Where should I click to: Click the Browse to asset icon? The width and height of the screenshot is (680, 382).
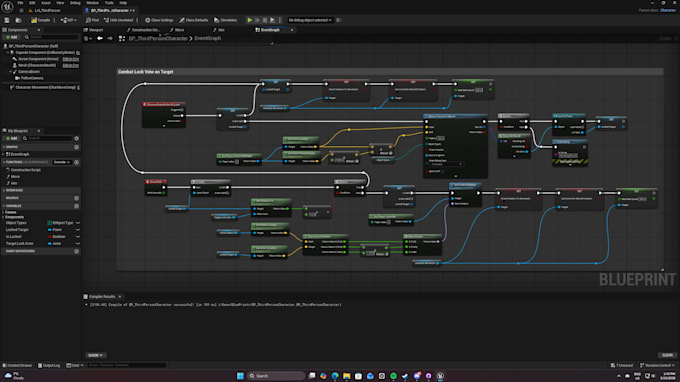coord(18,20)
